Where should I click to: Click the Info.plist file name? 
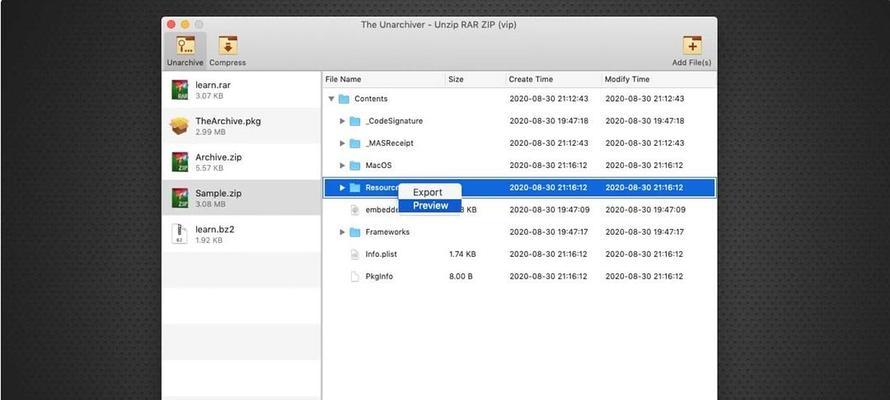381,254
